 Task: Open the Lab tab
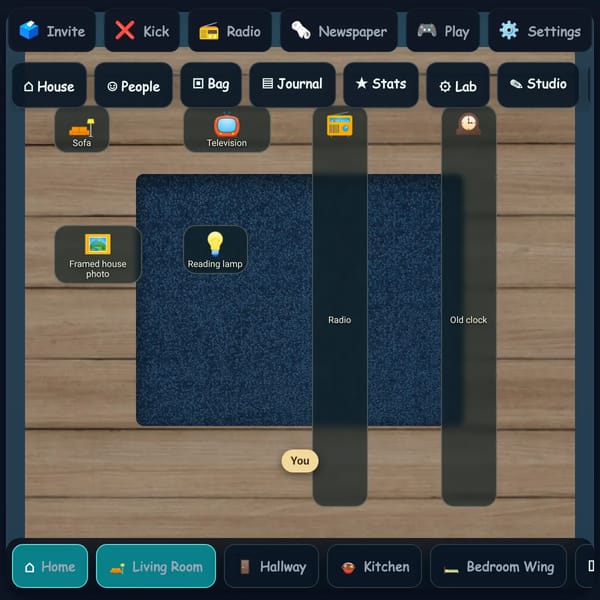tap(458, 85)
